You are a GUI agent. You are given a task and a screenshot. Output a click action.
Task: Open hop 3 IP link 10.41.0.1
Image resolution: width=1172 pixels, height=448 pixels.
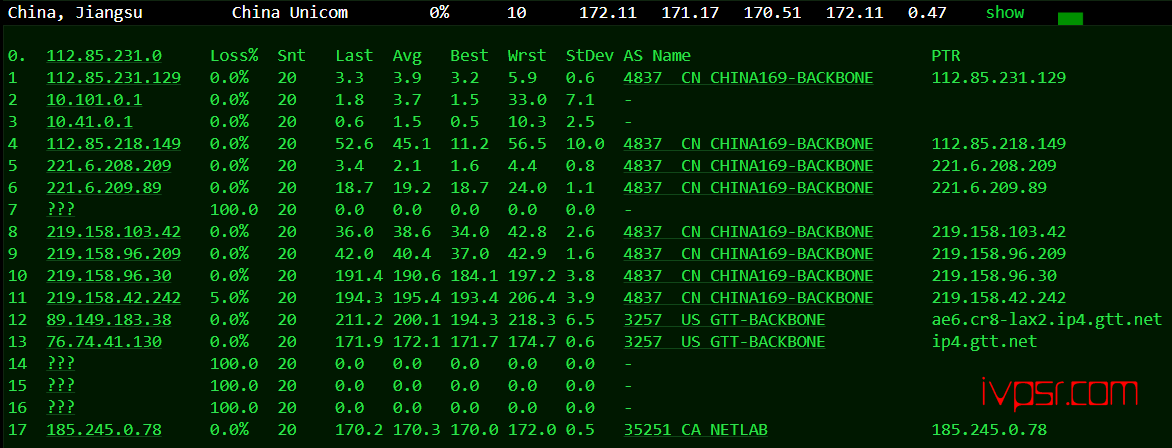[x=90, y=122]
